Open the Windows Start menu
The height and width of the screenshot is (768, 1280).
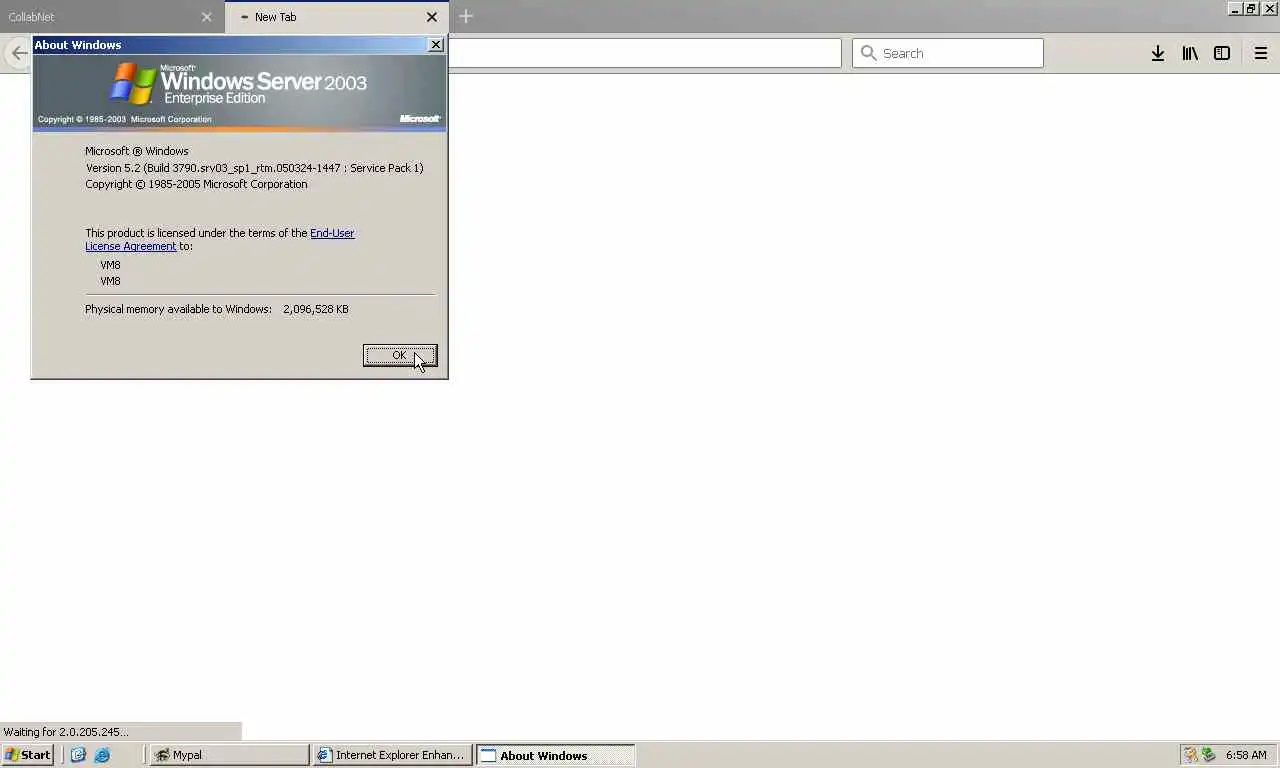coord(28,755)
